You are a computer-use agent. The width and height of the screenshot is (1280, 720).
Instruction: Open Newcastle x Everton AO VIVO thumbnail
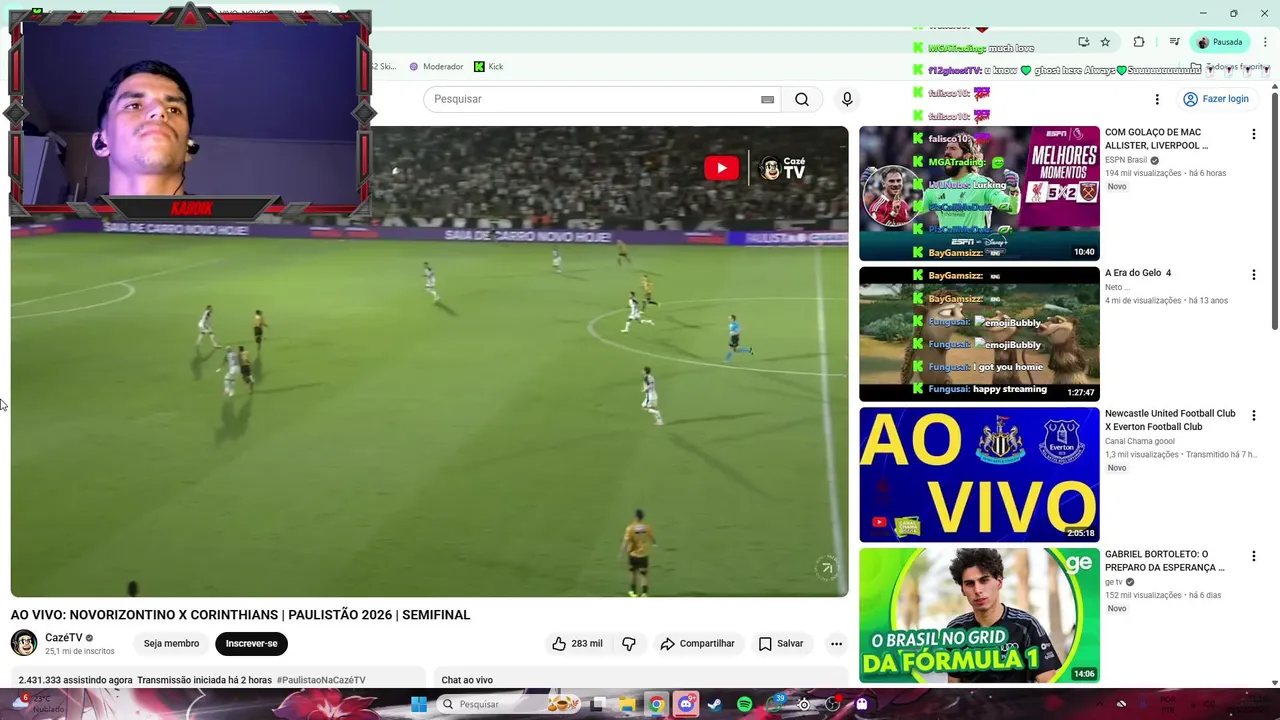tap(979, 475)
